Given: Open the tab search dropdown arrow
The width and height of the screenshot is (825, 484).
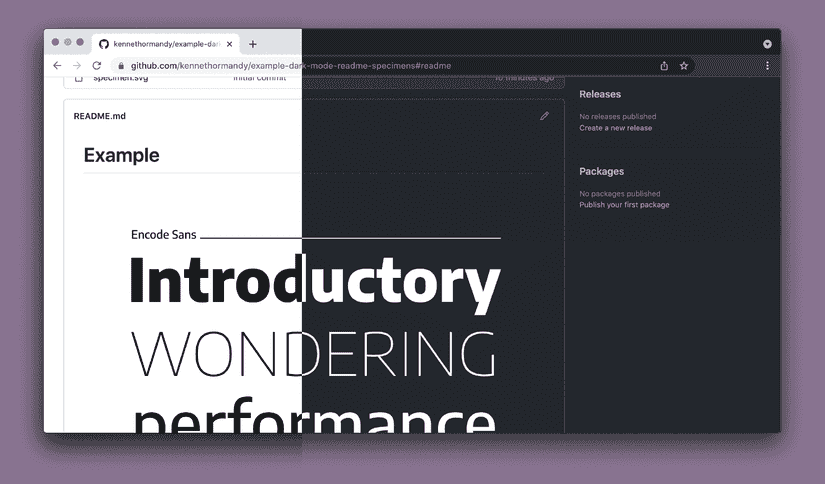Looking at the screenshot, I should click(767, 44).
